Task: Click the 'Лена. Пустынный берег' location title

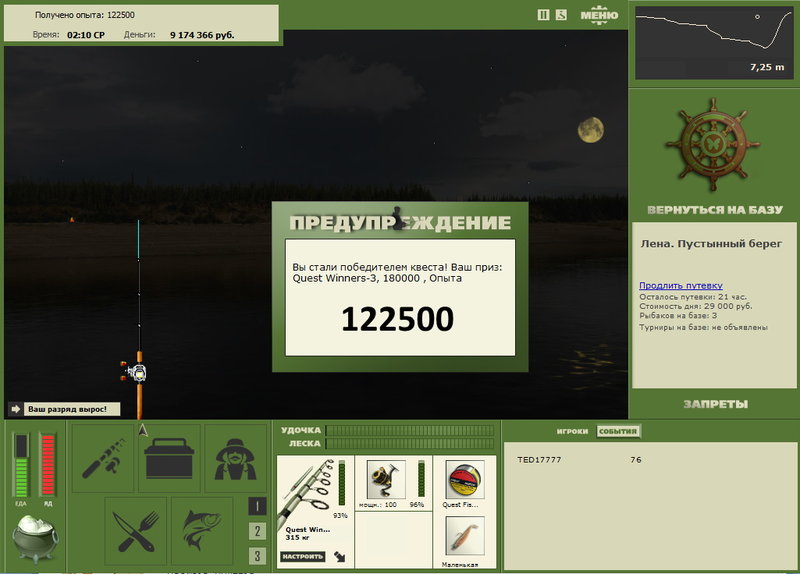Action: click(x=711, y=244)
